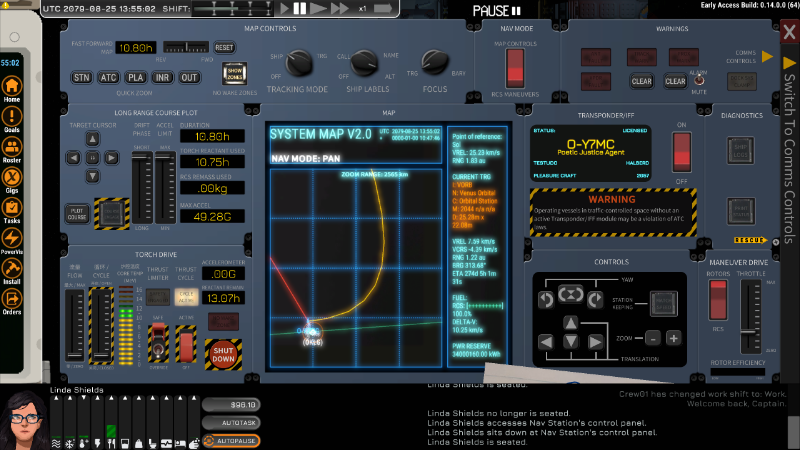Zoom out map with minus button
Viewport: 800px width, 450px height.
point(653,338)
